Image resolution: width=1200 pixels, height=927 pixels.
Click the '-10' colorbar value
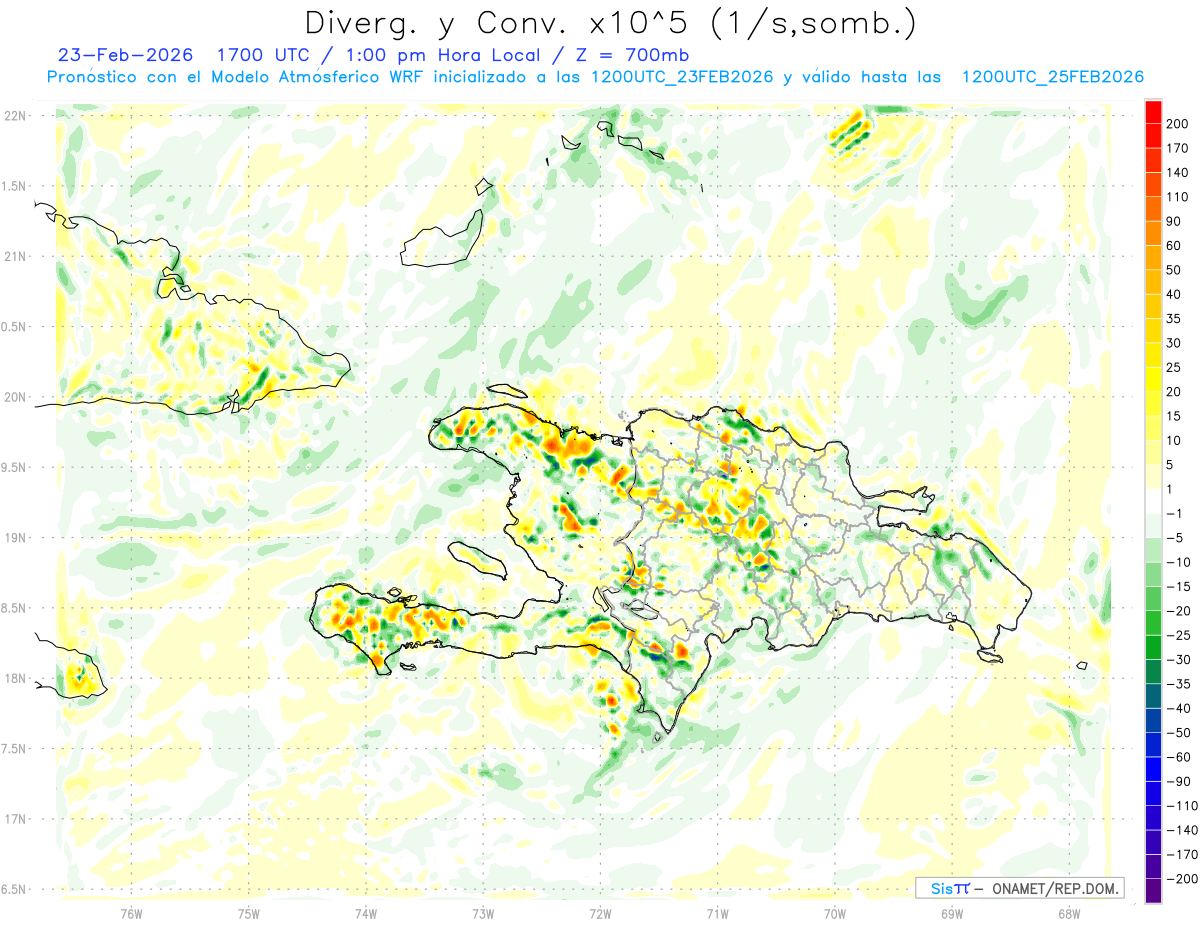(x=1178, y=562)
